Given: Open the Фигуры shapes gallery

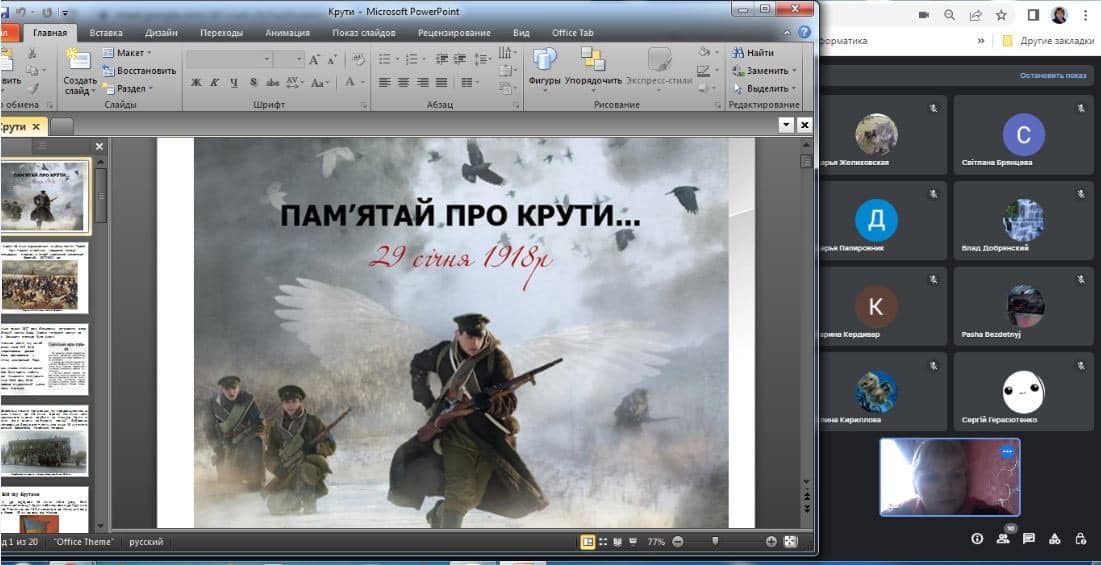Looking at the screenshot, I should (545, 65).
